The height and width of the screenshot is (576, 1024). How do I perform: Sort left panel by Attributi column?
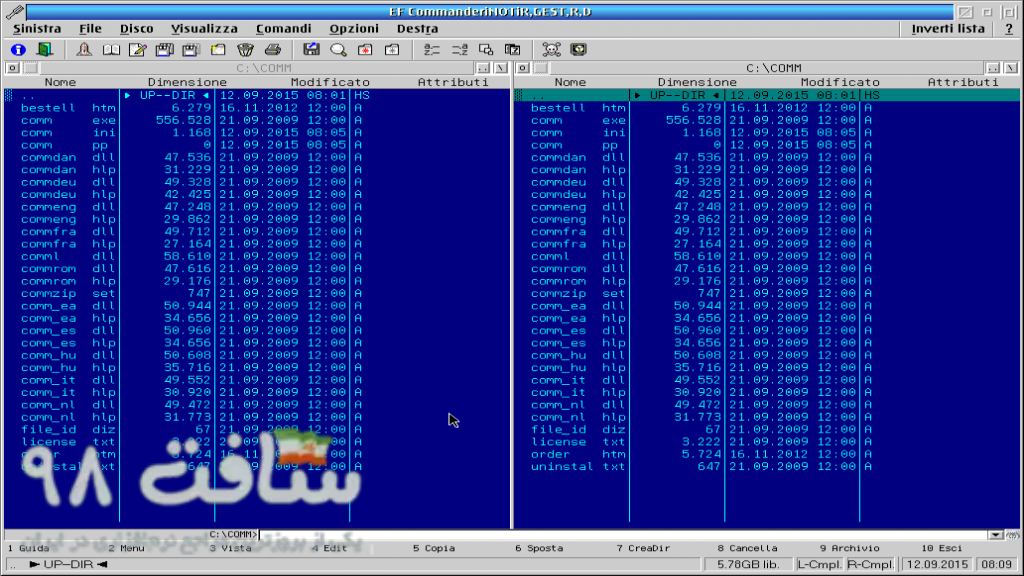click(453, 82)
